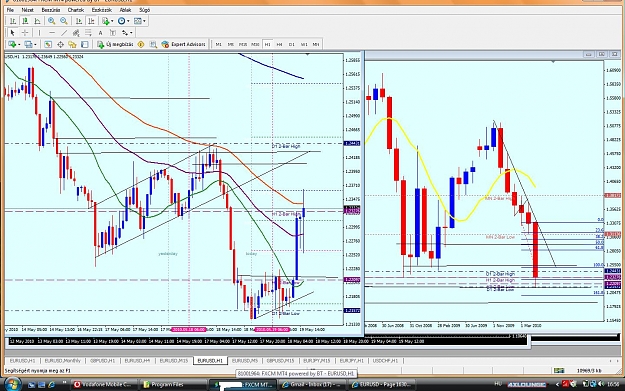625x391 pixels.
Task: Click the chart templates icon
Action: click(138, 21)
